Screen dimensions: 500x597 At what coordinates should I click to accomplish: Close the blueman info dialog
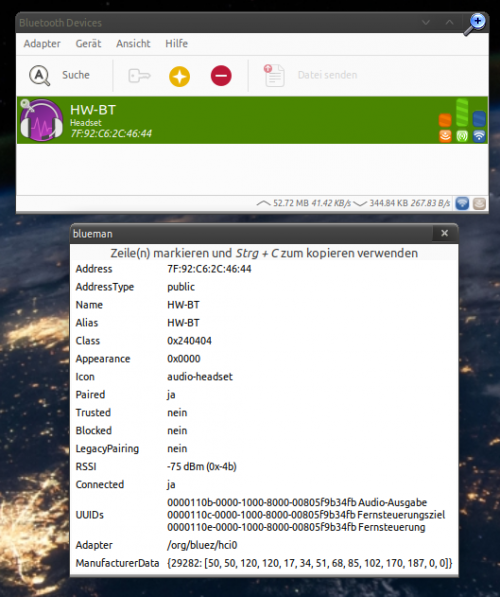[x=444, y=233]
